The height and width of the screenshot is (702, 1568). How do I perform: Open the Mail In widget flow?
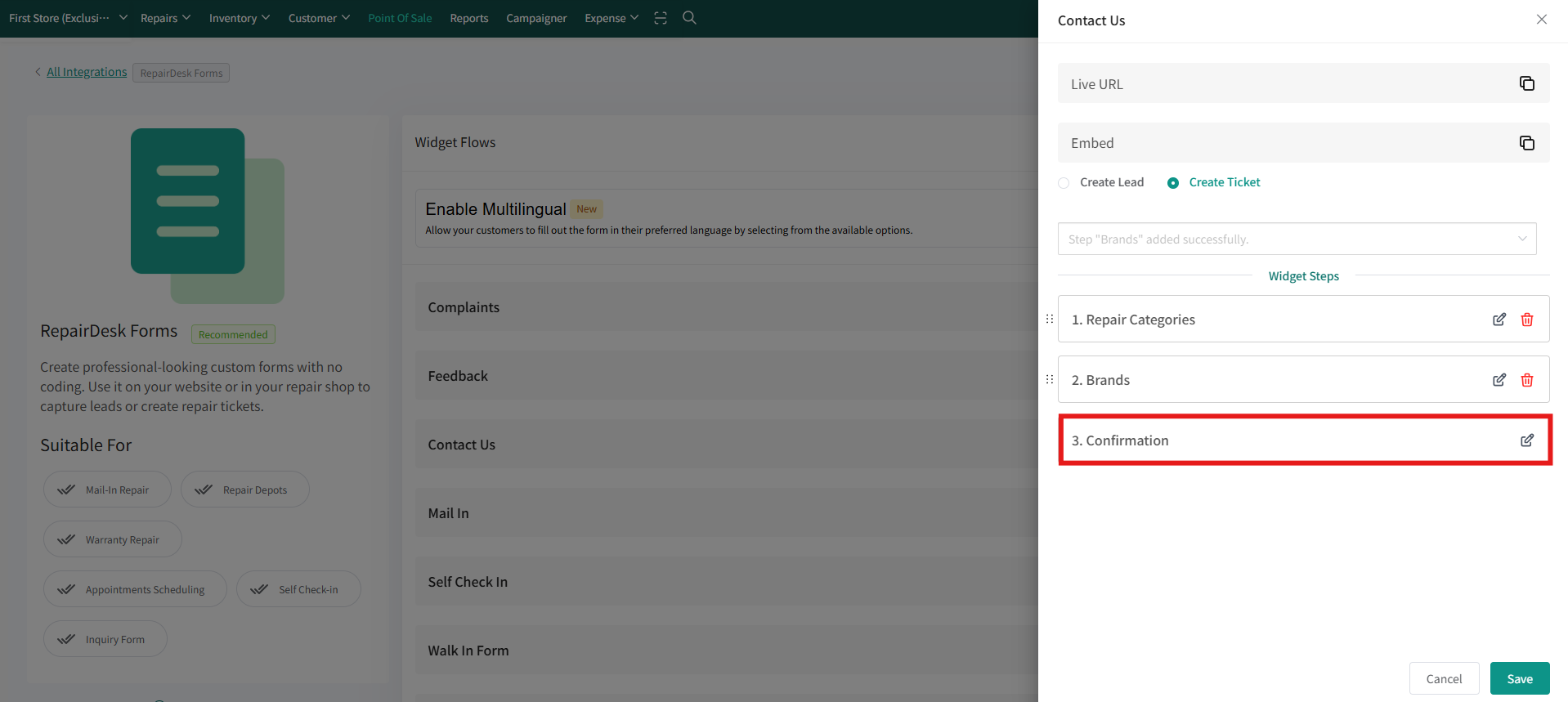tap(726, 513)
